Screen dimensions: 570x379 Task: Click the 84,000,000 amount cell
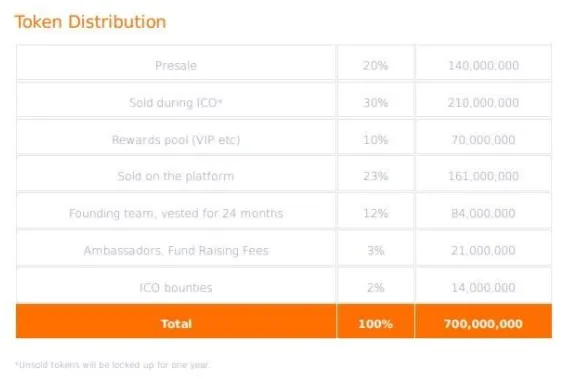(483, 213)
